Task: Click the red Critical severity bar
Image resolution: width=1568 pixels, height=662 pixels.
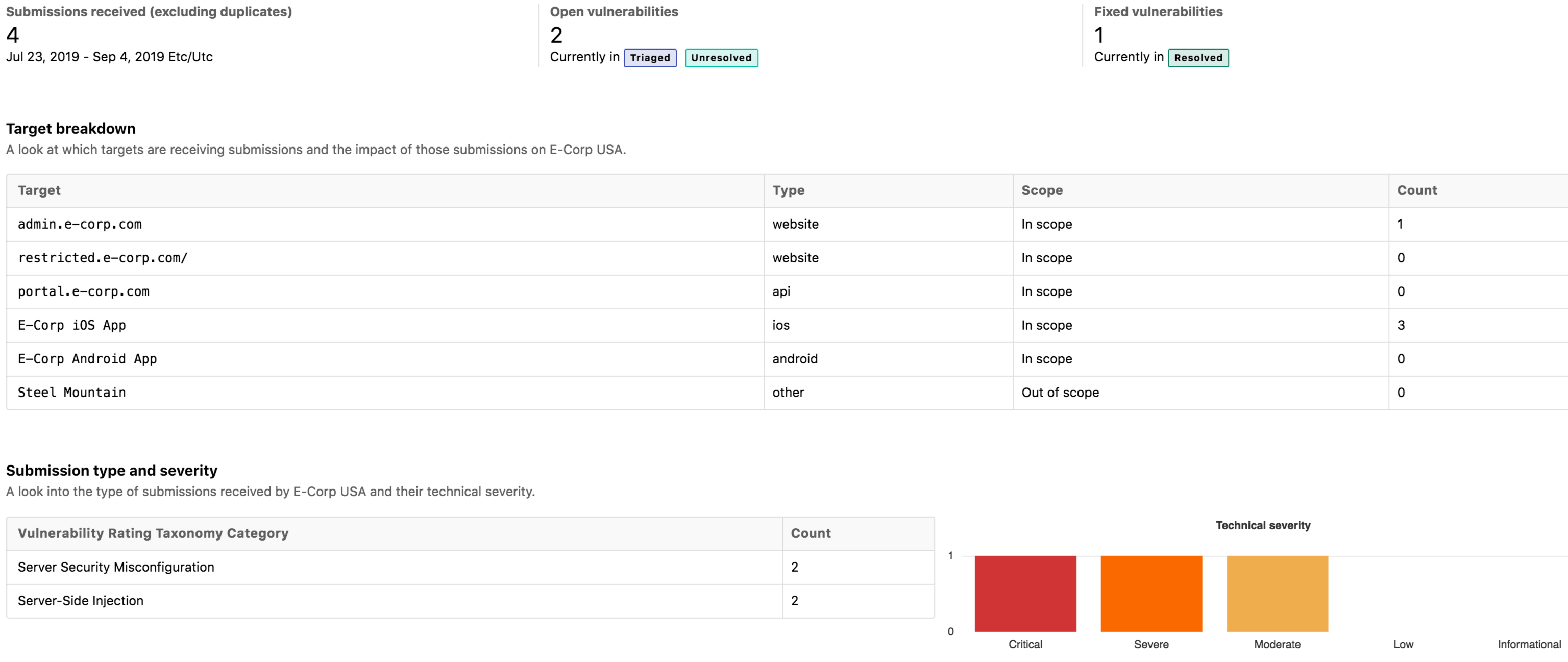Action: (1025, 594)
